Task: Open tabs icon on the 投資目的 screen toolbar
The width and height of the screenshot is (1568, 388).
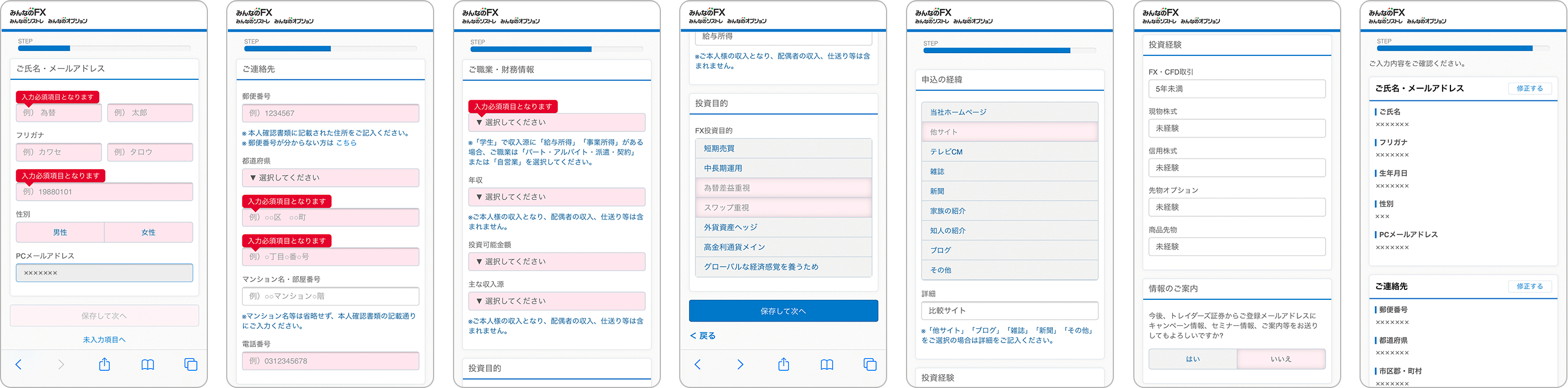Action: (870, 364)
